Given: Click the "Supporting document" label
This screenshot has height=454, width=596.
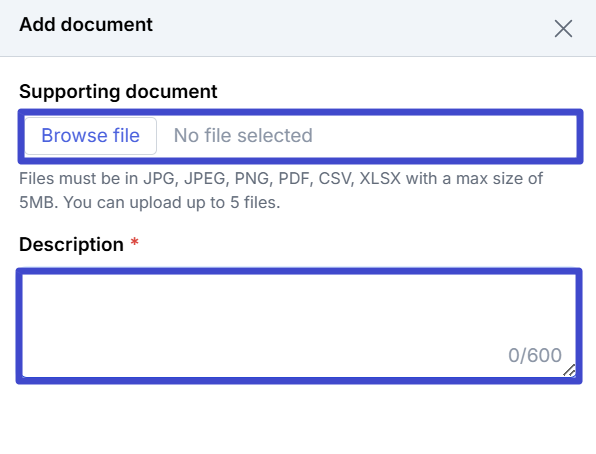Looking at the screenshot, I should tap(118, 92).
